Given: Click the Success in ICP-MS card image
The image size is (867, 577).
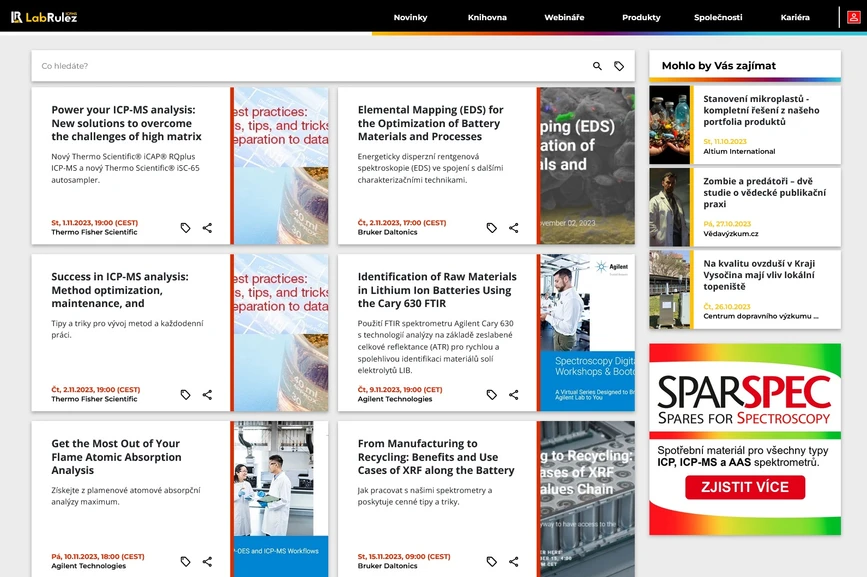Looking at the screenshot, I should click(281, 333).
